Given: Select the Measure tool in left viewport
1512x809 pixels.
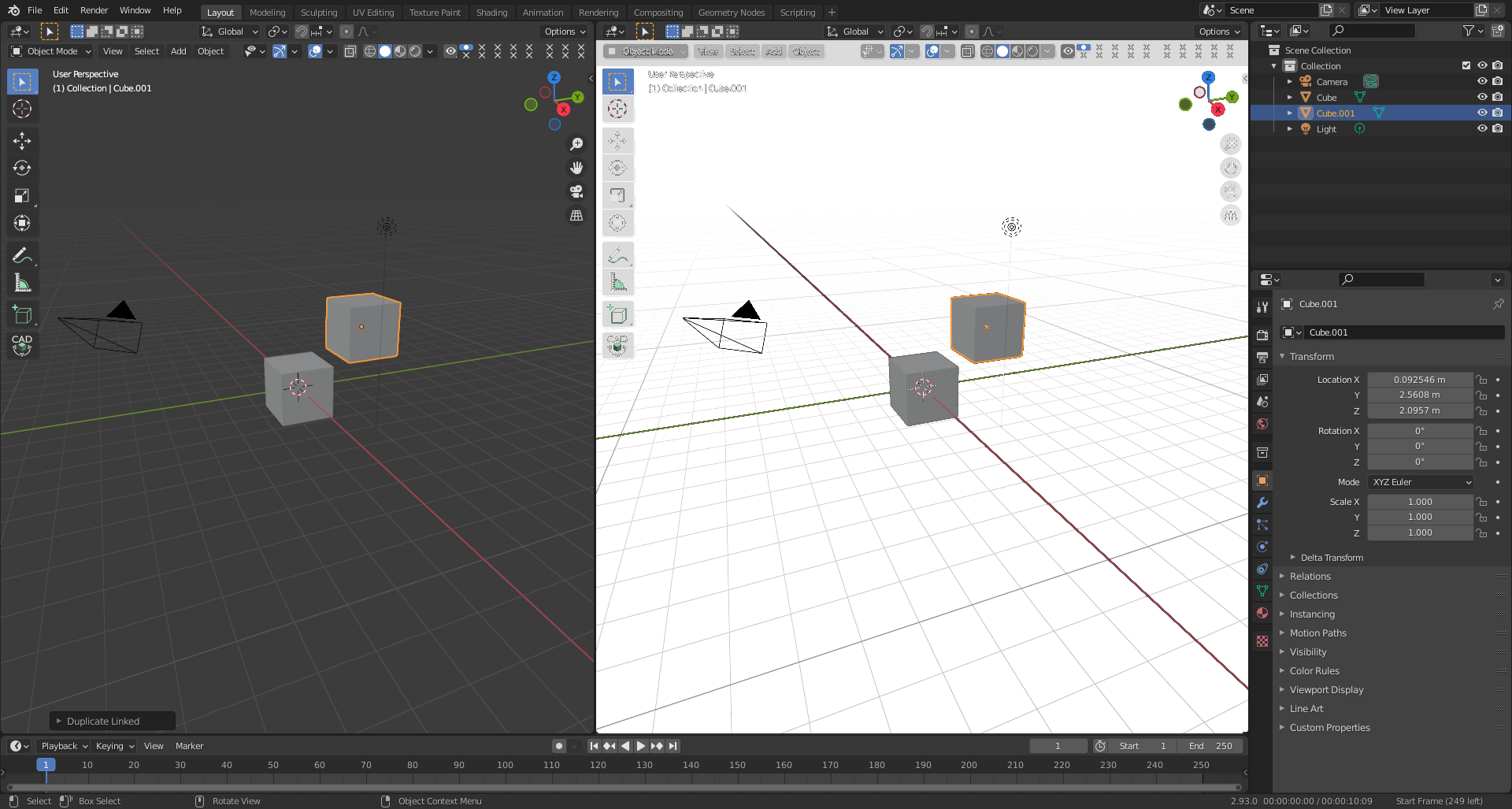Looking at the screenshot, I should (x=22, y=283).
